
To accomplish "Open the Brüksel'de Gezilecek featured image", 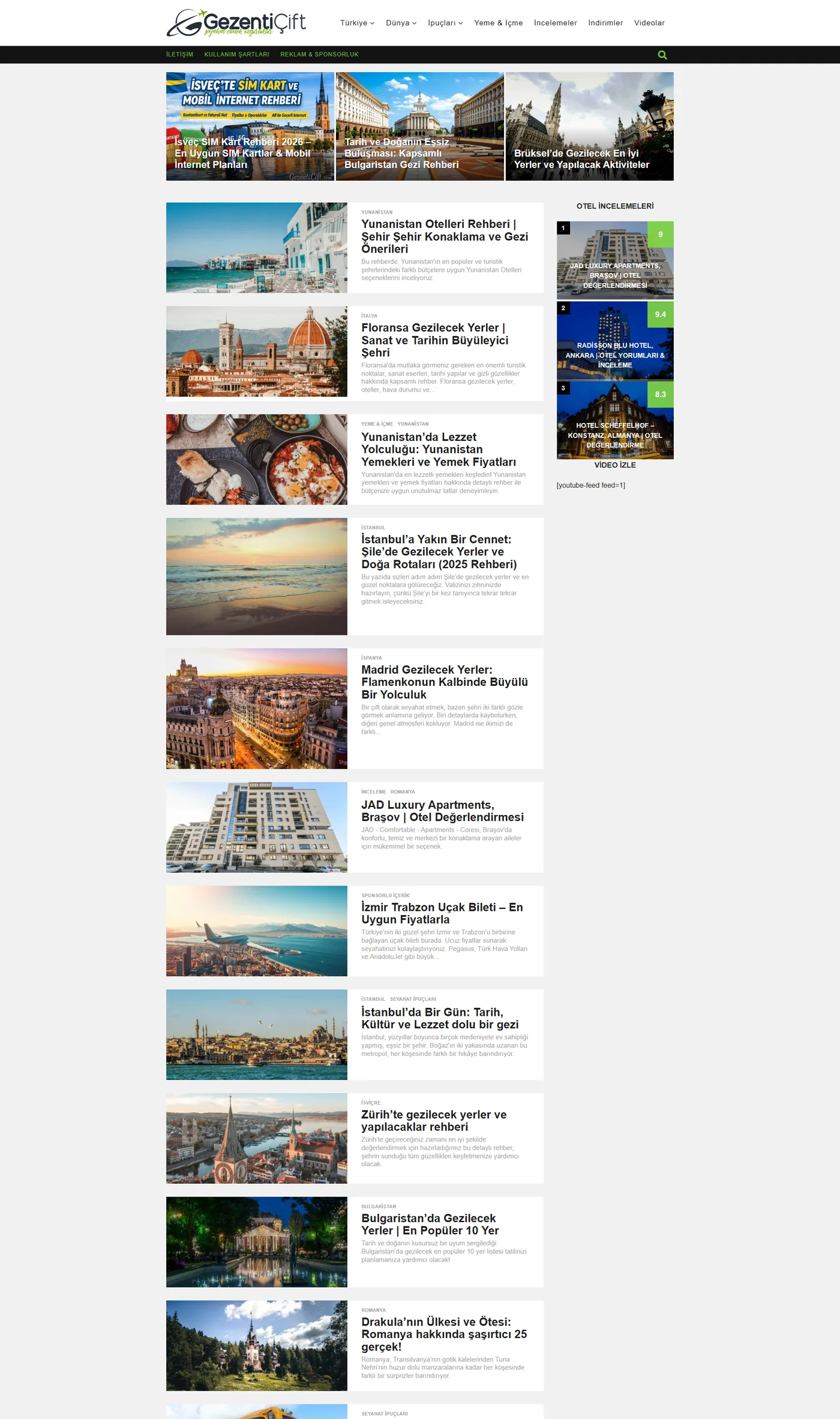I will (x=589, y=127).
